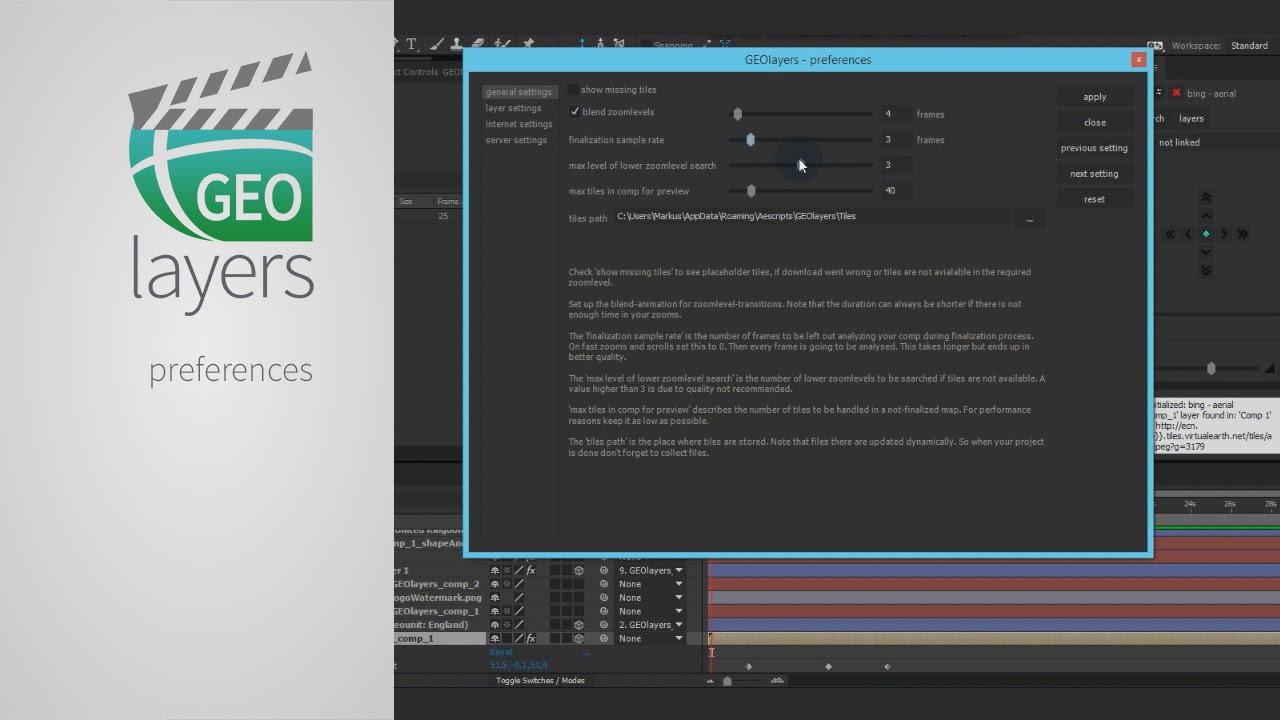
Task: Select the Eraser tool
Action: click(478, 44)
